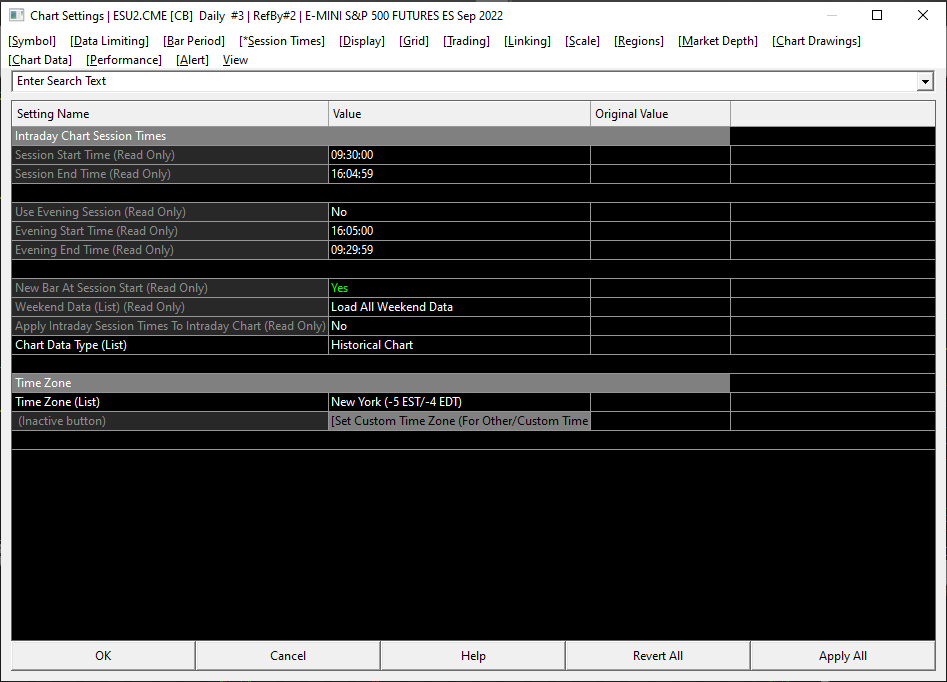Select the Weekend Data (List) label

[170, 307]
